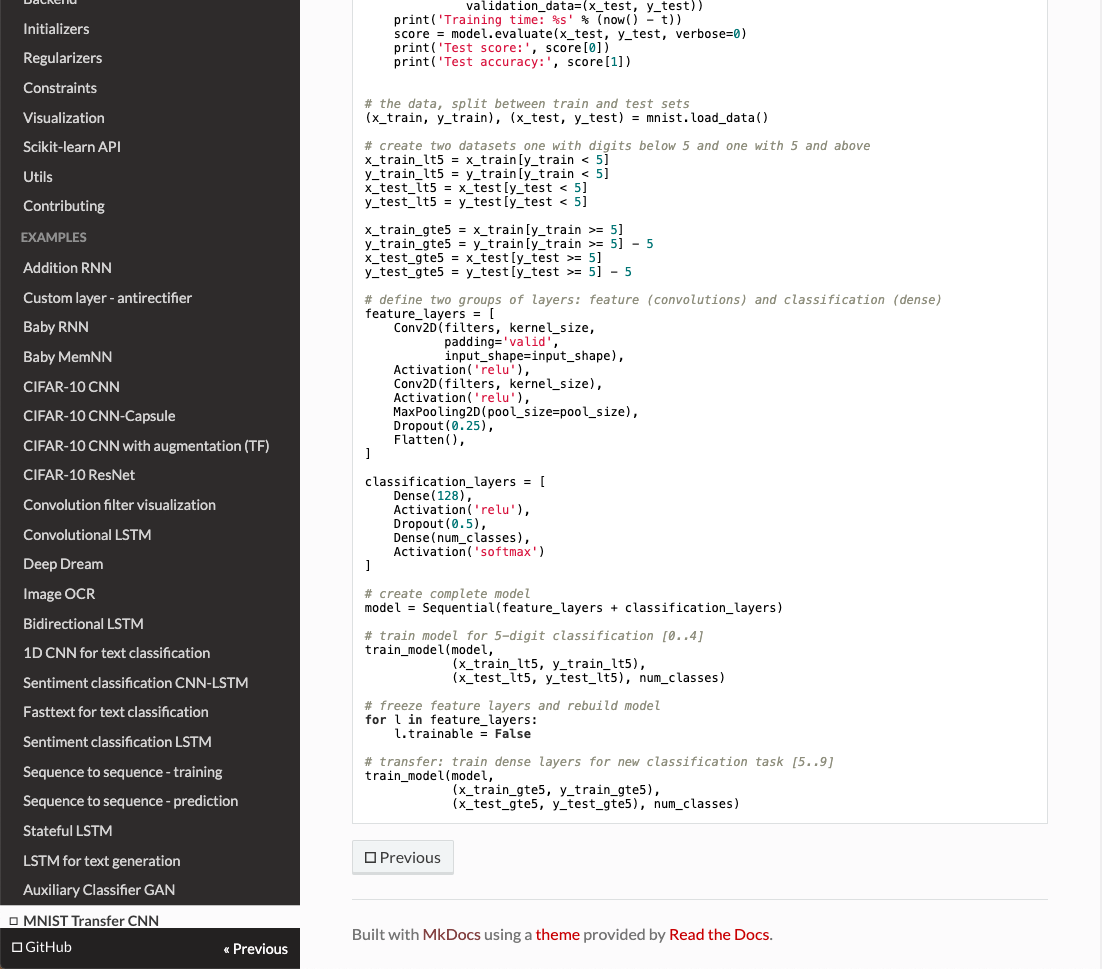Click « Previous in the bottom bar
1102x969 pixels.
point(255,948)
